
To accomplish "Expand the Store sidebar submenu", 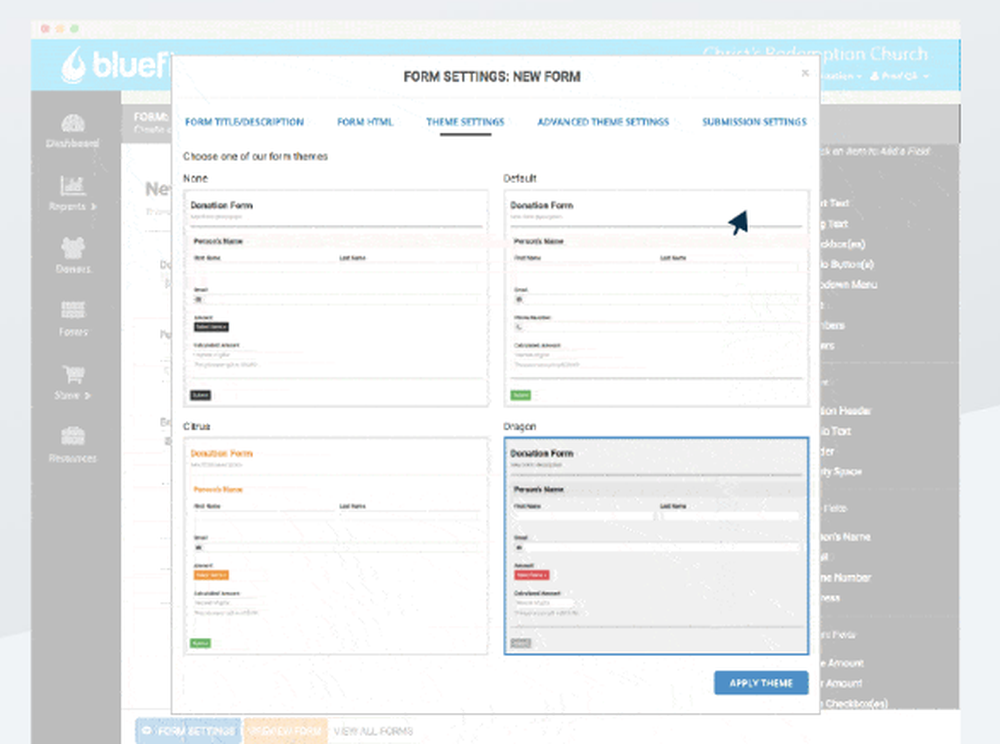I will tap(88, 396).
